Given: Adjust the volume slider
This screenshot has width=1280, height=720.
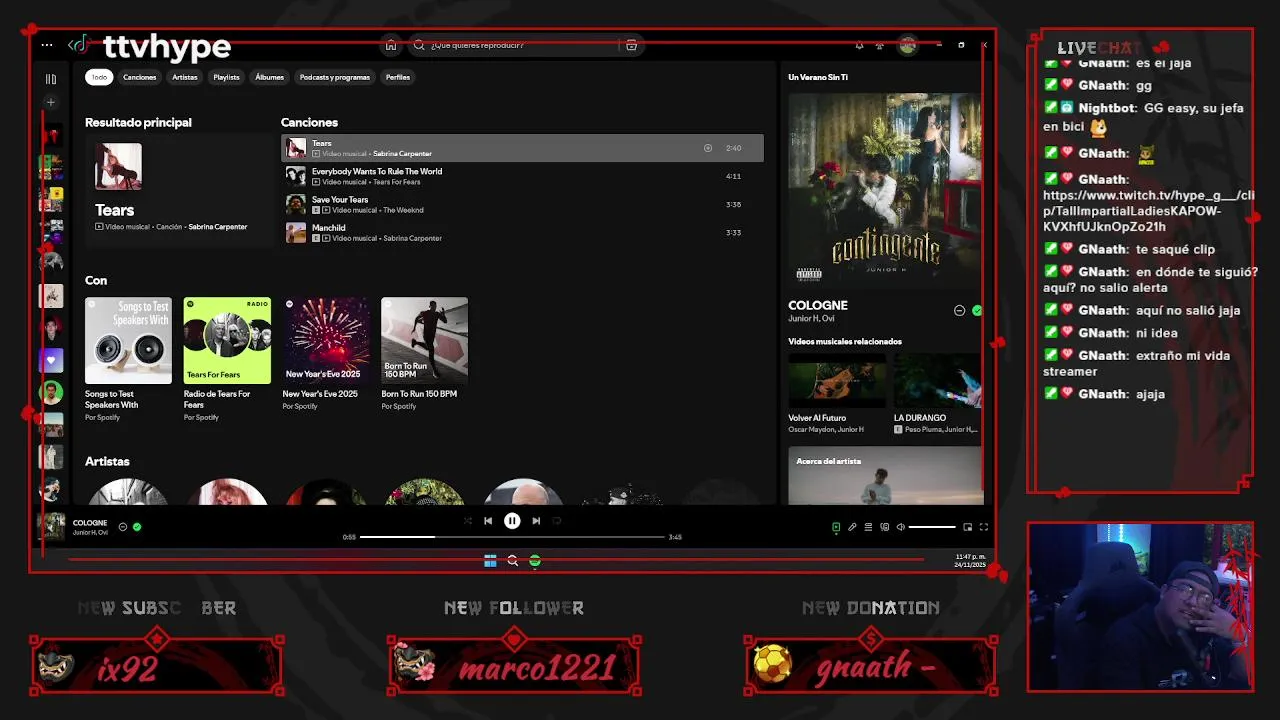Looking at the screenshot, I should (x=932, y=527).
